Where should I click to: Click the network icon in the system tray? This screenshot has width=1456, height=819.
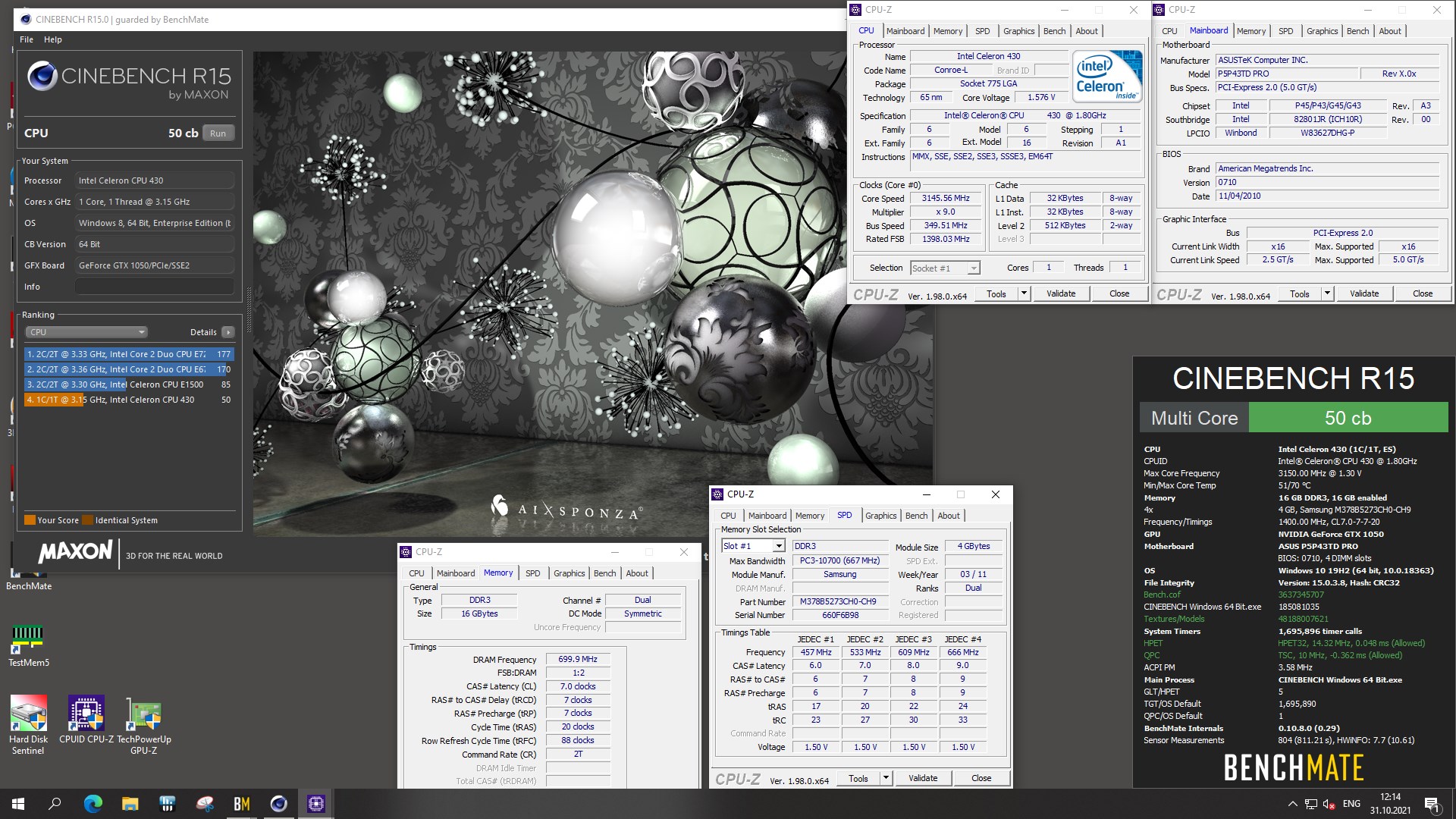1311,804
